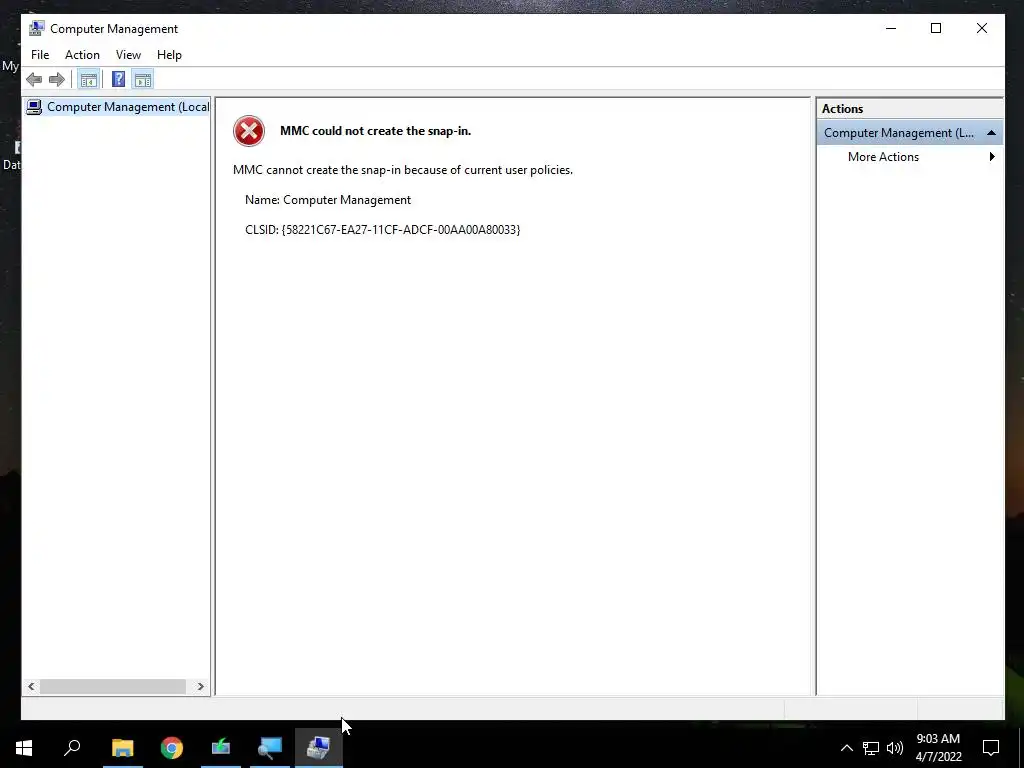
Task: Launch Google Chrome from taskbar
Action: pos(172,748)
